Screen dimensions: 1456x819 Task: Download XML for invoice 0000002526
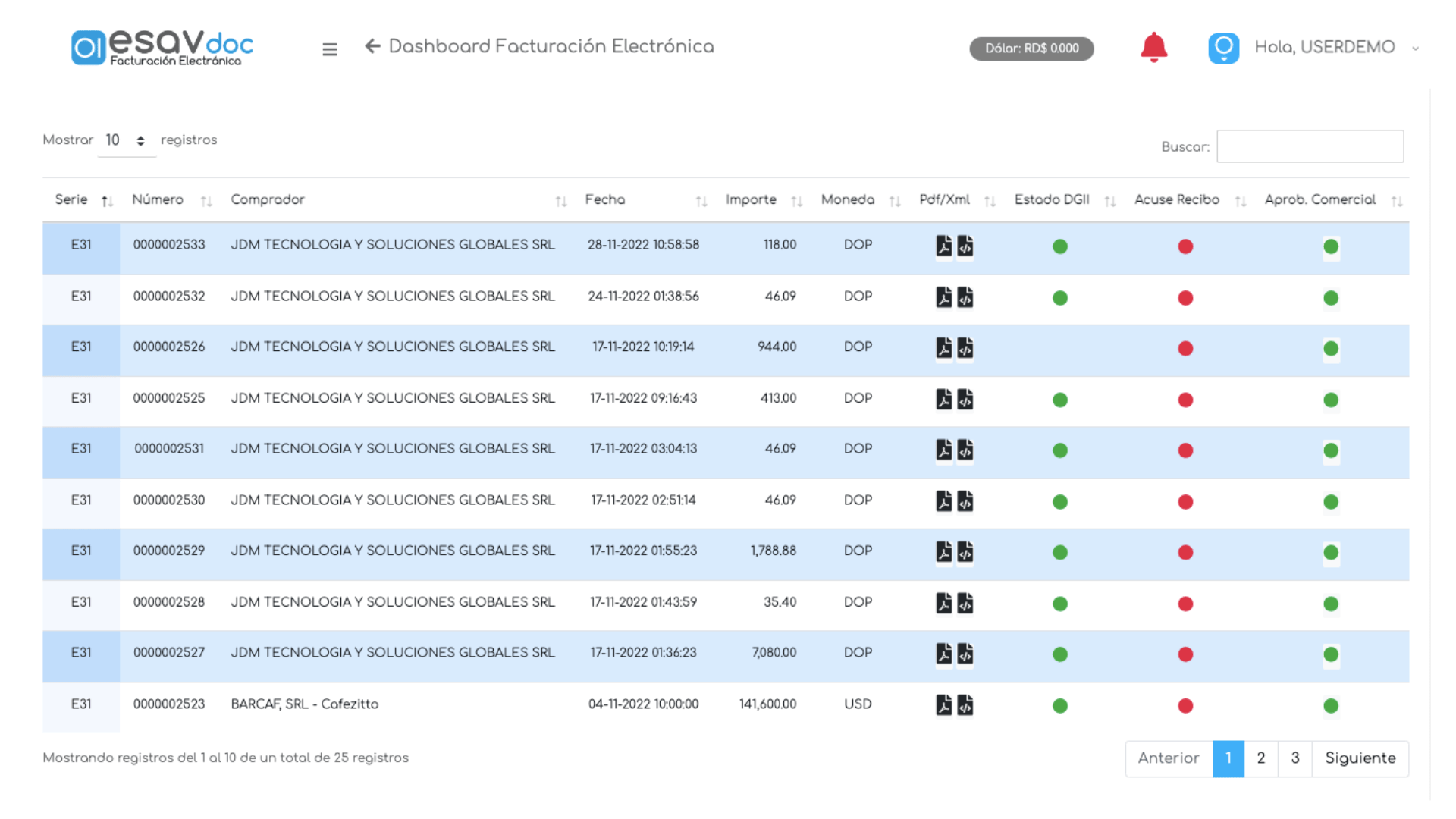click(x=965, y=348)
